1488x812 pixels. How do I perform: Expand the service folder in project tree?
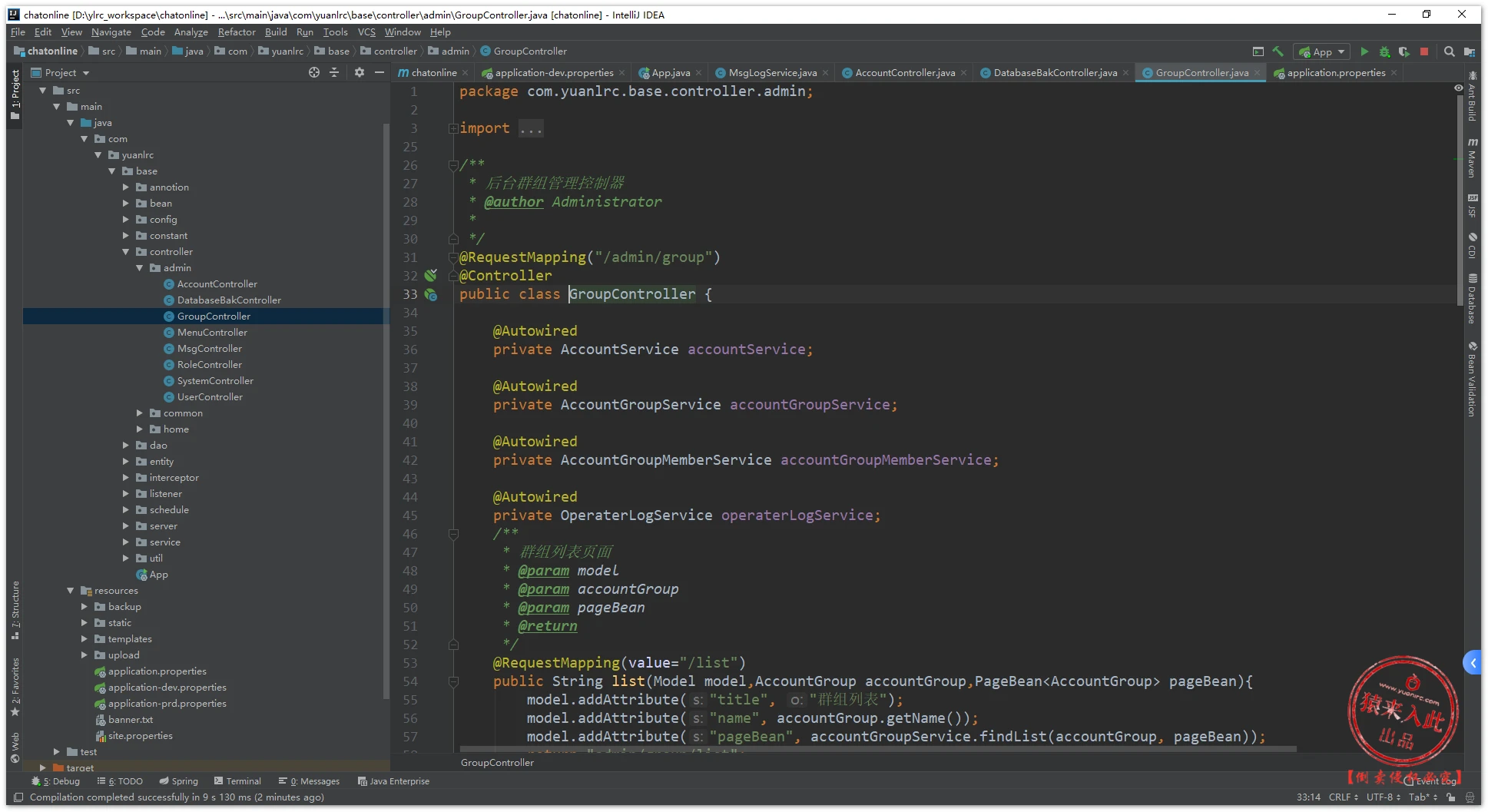pyautogui.click(x=126, y=542)
